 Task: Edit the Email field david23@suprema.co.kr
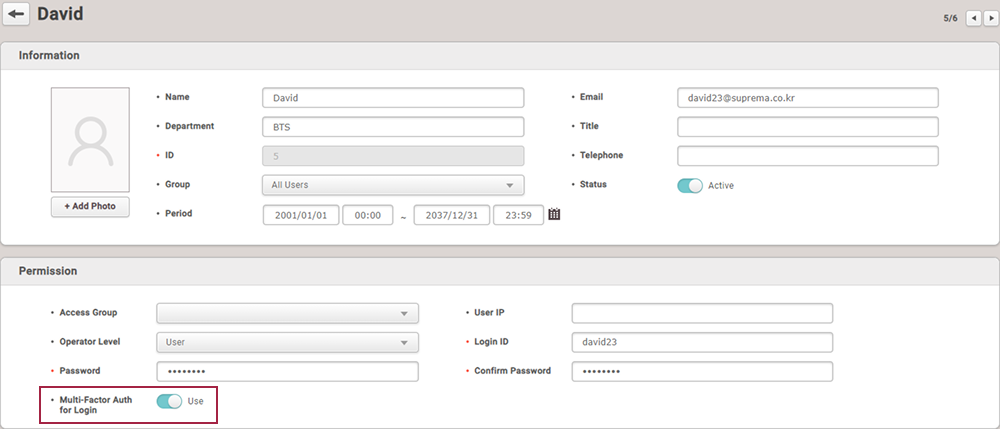point(808,98)
